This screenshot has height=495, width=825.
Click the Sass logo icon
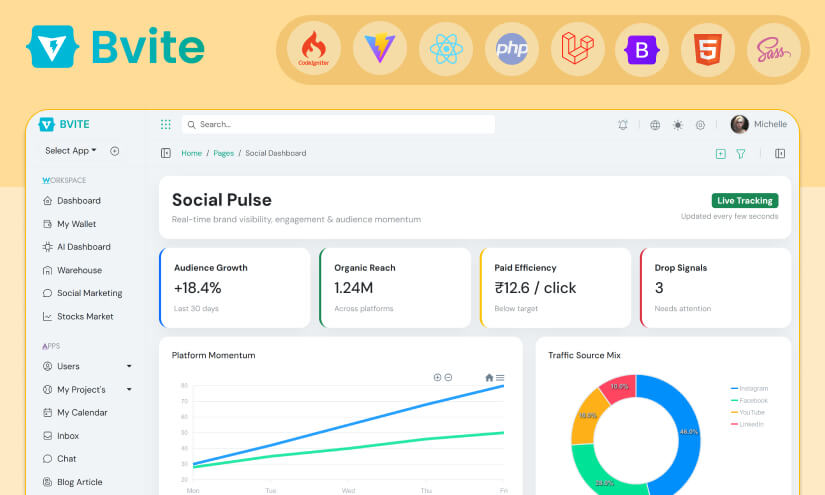[x=773, y=50]
